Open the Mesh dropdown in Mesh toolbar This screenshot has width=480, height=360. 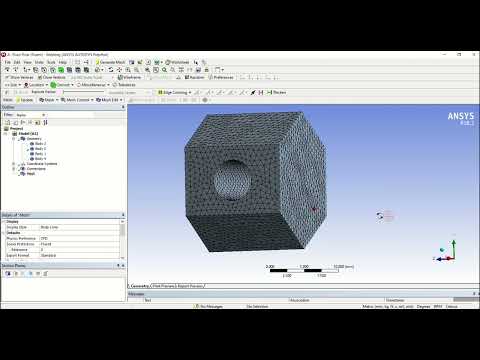(49, 100)
